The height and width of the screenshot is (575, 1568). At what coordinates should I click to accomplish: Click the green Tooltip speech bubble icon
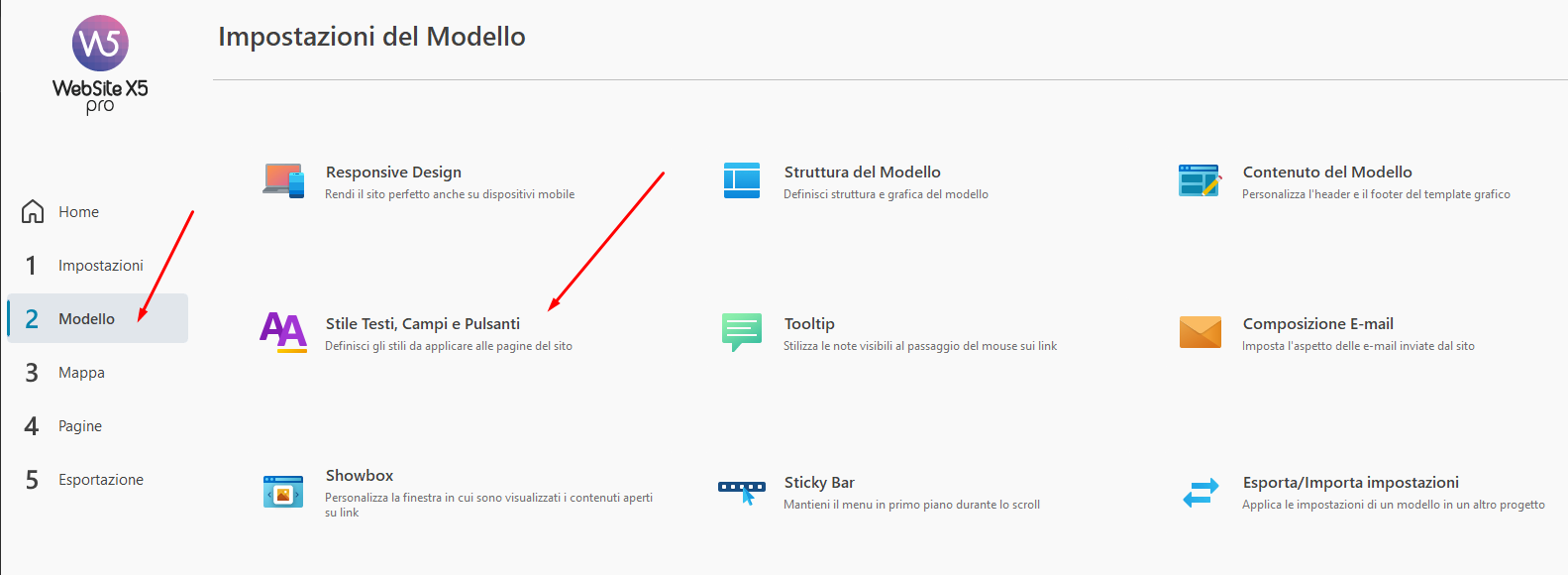pos(742,332)
